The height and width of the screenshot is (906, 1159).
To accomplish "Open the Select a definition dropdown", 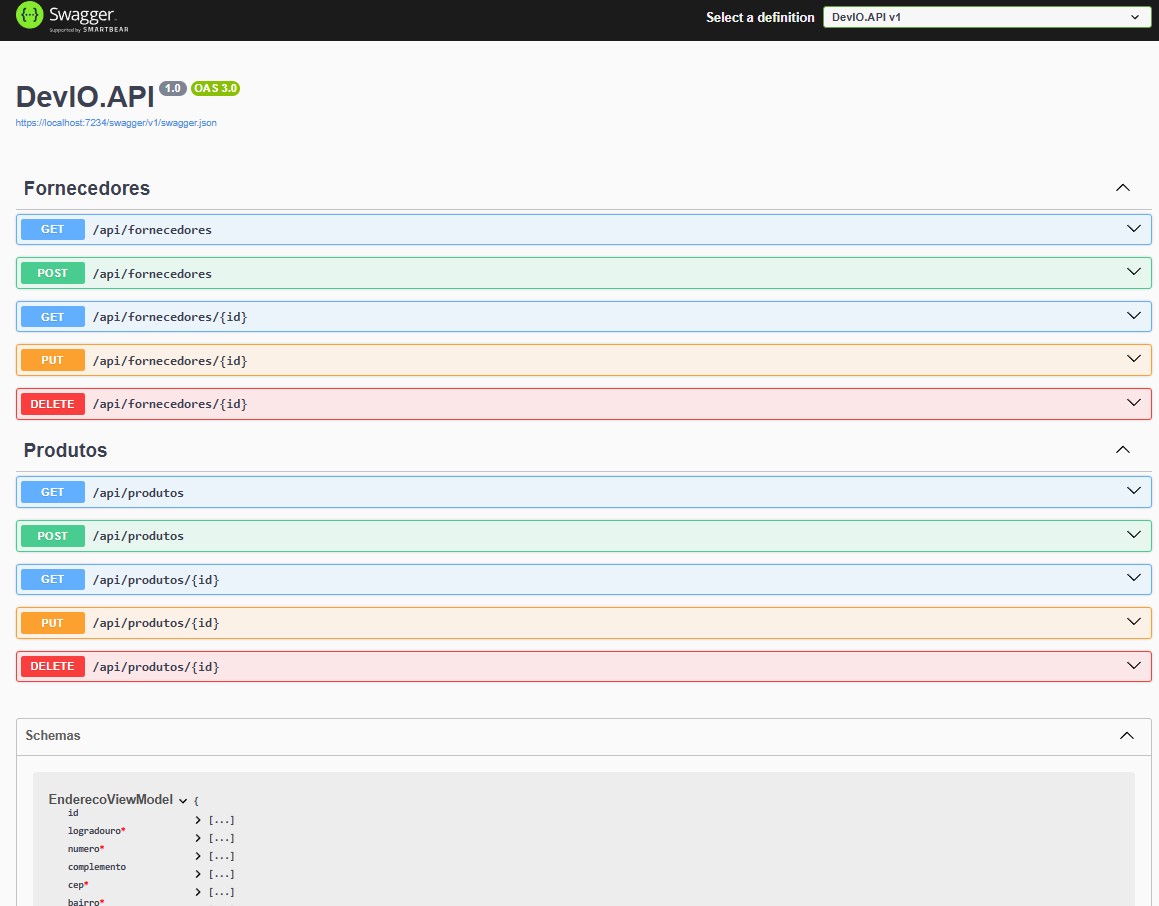I will (x=986, y=17).
